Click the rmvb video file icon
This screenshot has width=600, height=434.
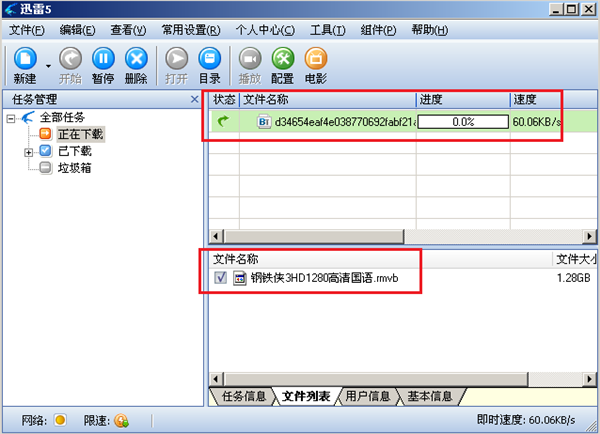pos(240,278)
